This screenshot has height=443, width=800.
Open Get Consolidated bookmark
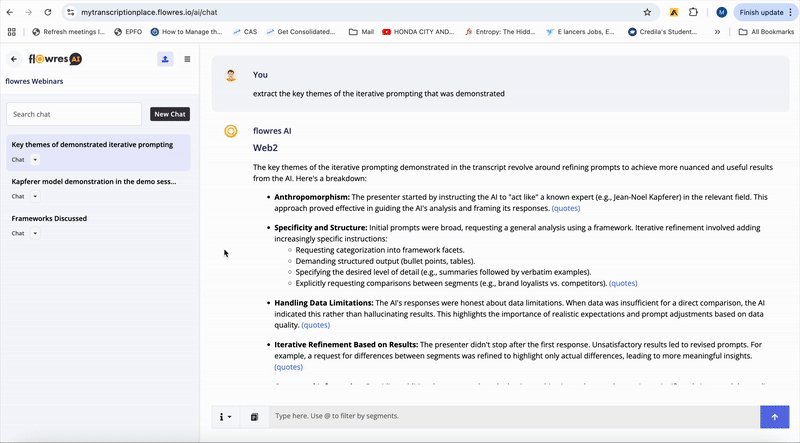pos(301,32)
